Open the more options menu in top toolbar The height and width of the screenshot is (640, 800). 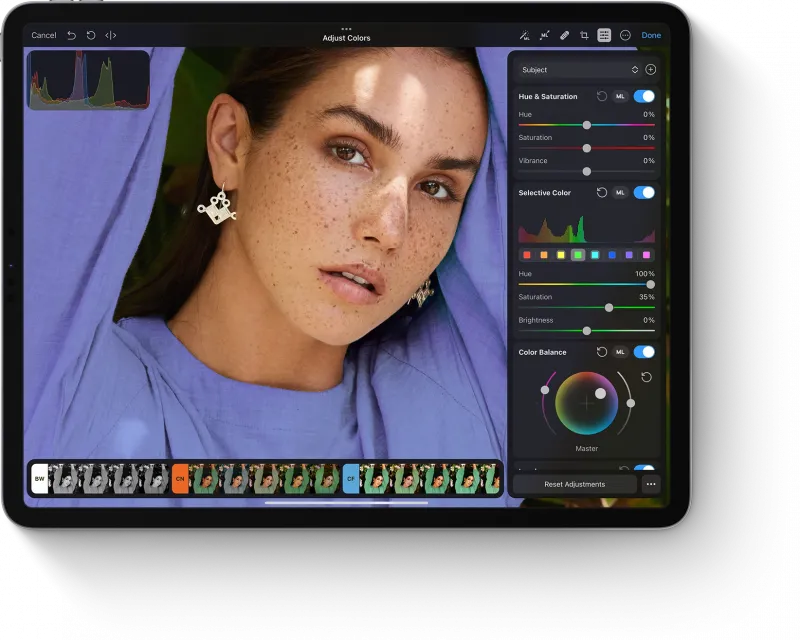[x=625, y=35]
